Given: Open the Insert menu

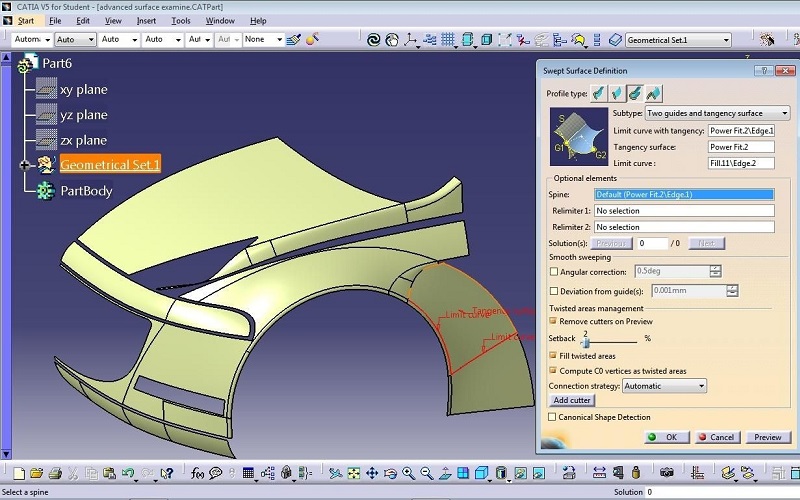Looking at the screenshot, I should [x=146, y=20].
